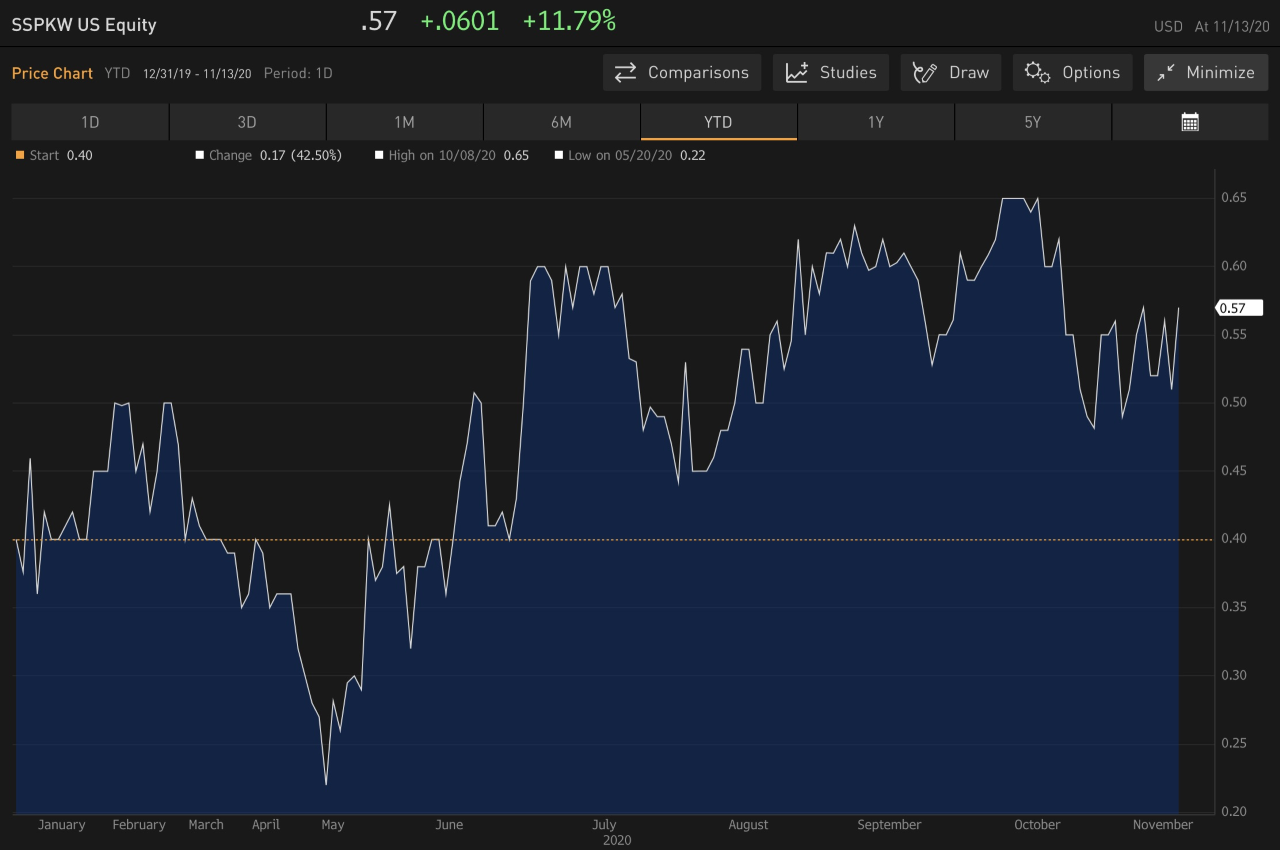The image size is (1280, 850).
Task: Switch to the 3D range tab
Action: pos(247,122)
